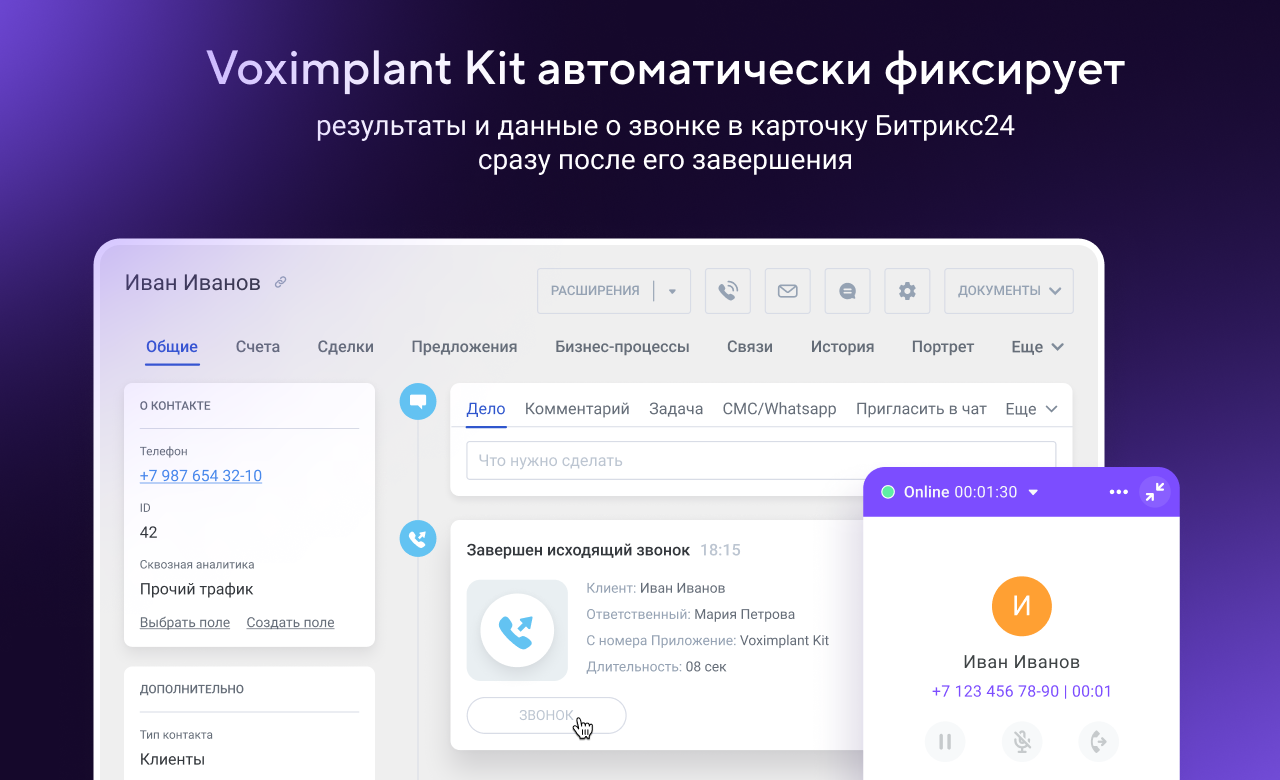Switch to the Сделки tab
Screen dimensions: 1280x780
pos(345,346)
